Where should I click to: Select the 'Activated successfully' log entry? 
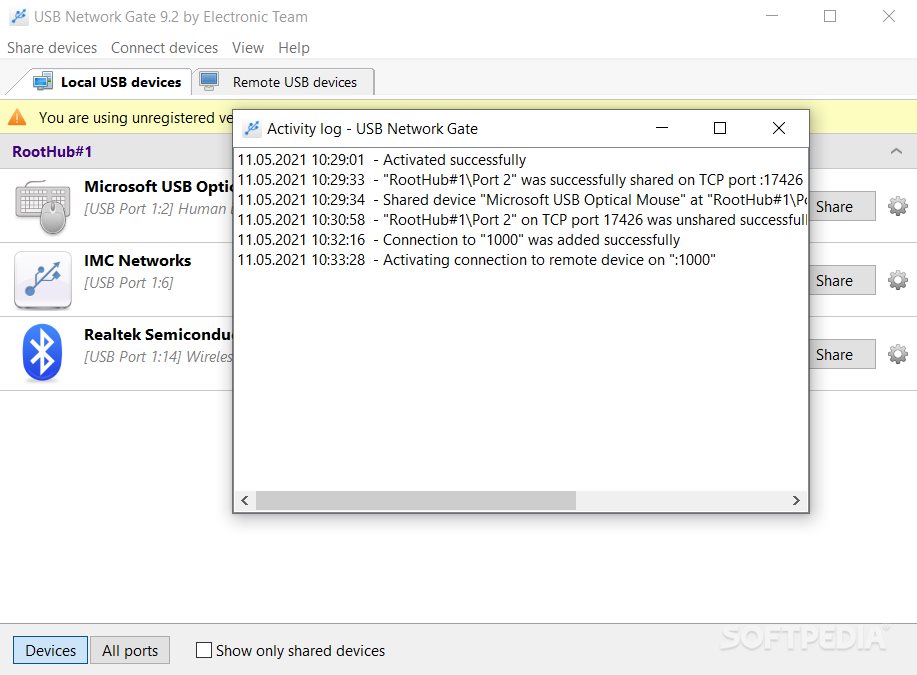click(382, 160)
